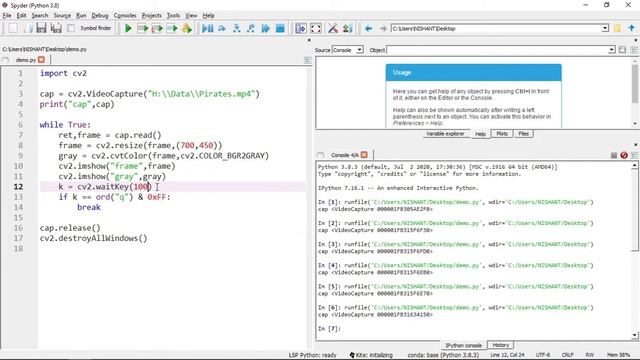The width and height of the screenshot is (640, 360).
Task: Expand the working directory path dropdown
Action: pos(605,29)
